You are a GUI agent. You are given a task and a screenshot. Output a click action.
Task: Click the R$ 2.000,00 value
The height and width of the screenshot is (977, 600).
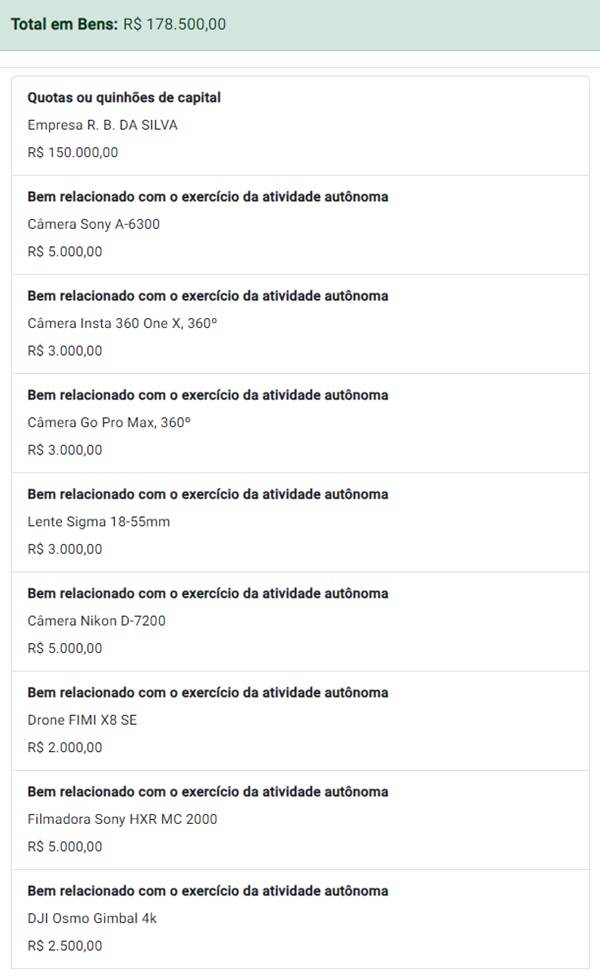pos(65,747)
